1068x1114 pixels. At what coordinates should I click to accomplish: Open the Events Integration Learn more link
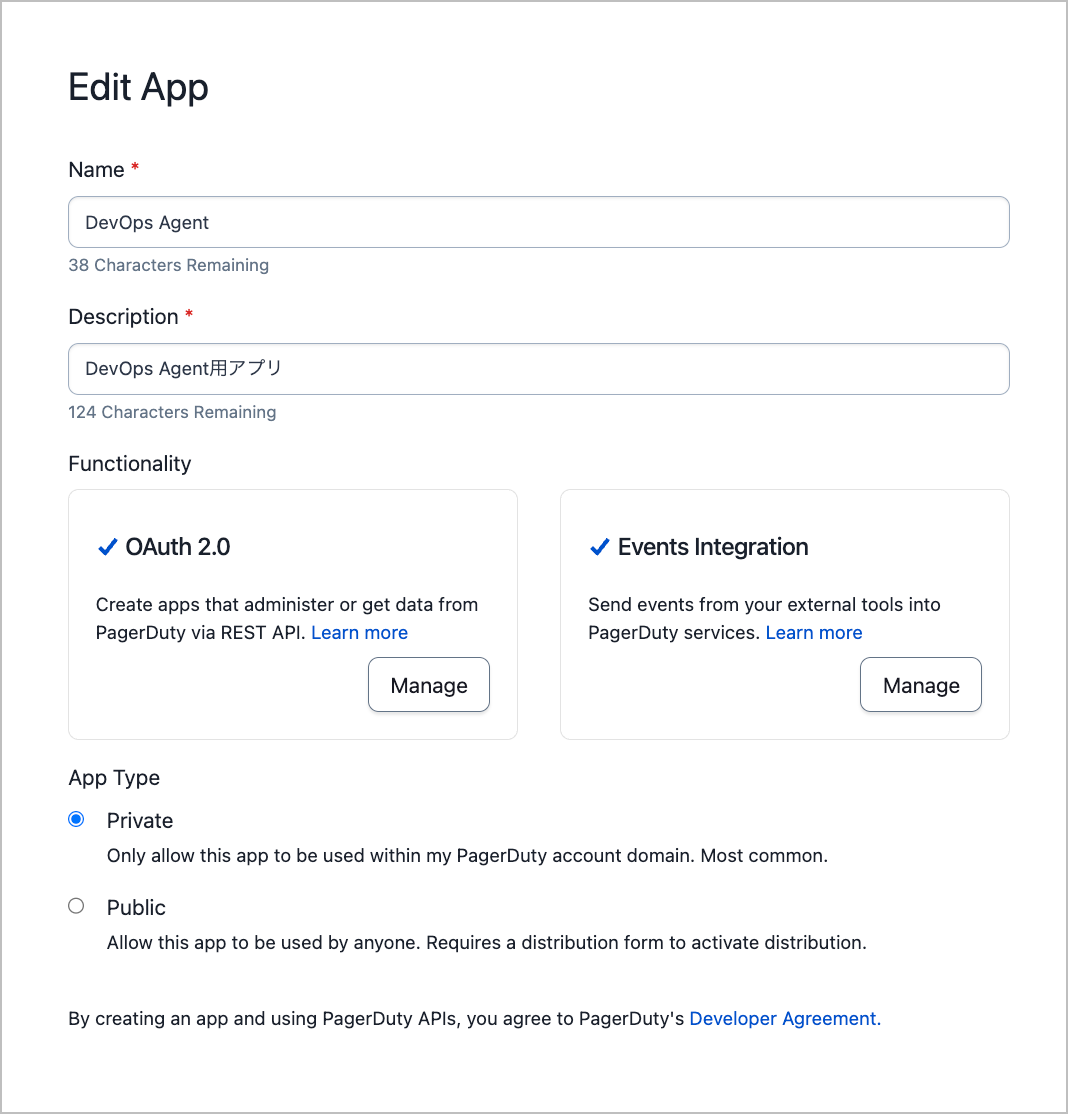point(814,632)
